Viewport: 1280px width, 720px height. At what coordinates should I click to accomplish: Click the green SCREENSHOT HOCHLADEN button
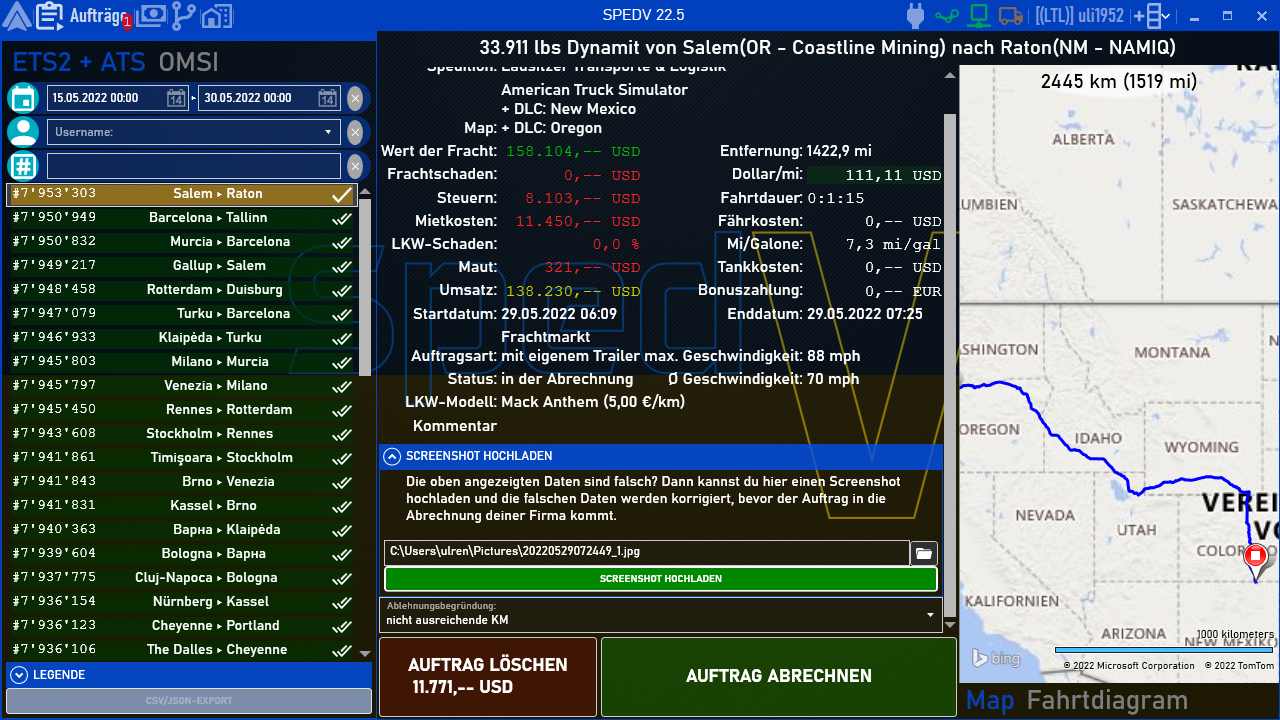pos(661,579)
